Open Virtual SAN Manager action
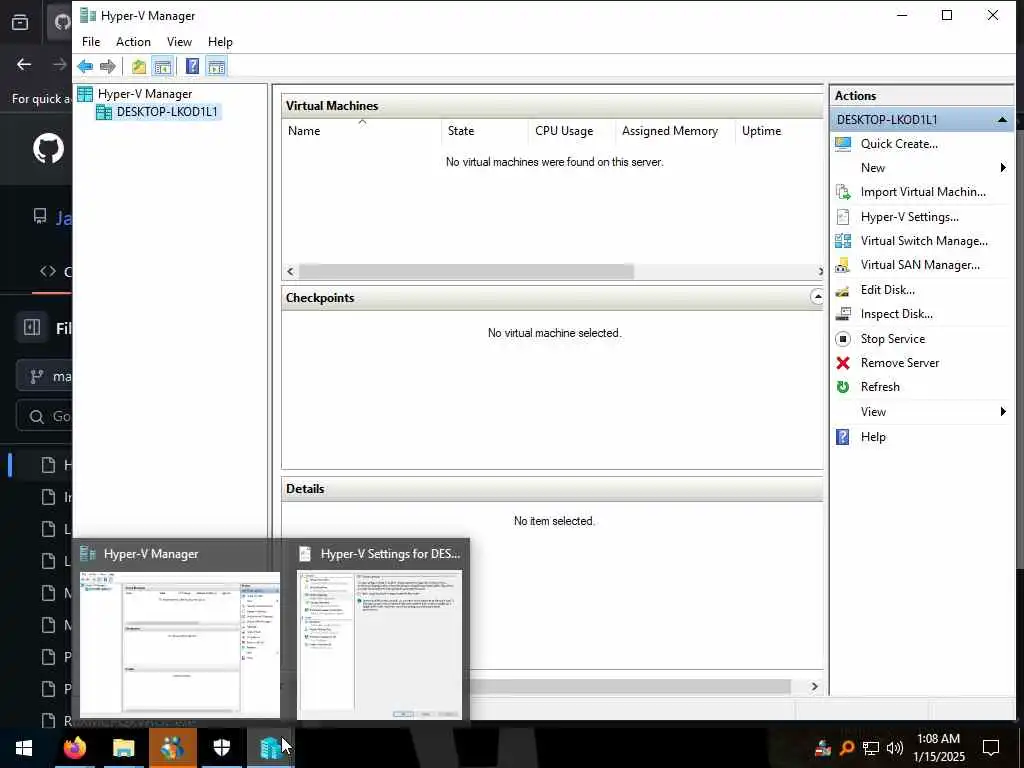Image resolution: width=1024 pixels, height=768 pixels. pyautogui.click(x=920, y=265)
